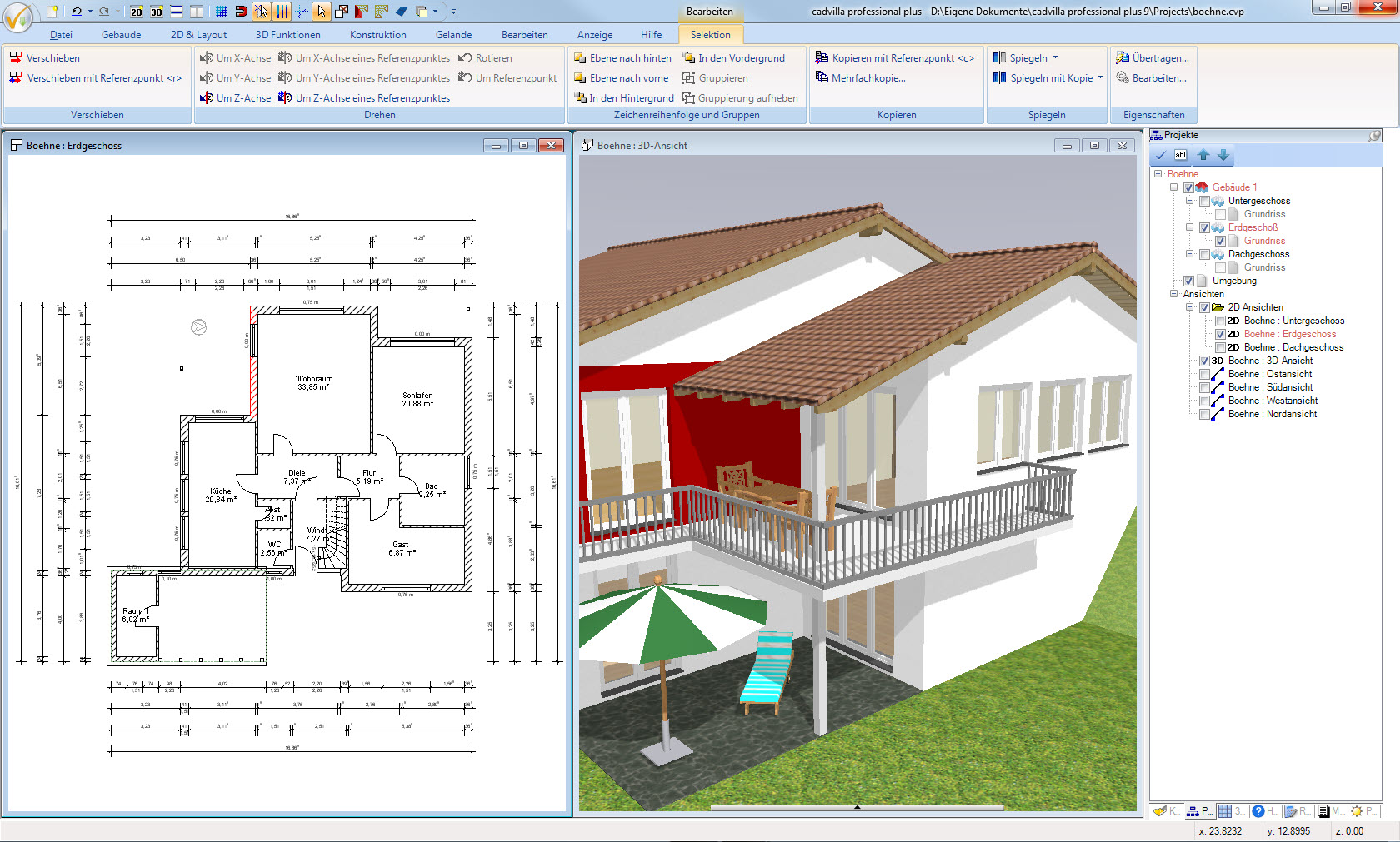Collapse the Gebäude 1 tree node
The width and height of the screenshot is (1400, 842).
pos(1173,187)
